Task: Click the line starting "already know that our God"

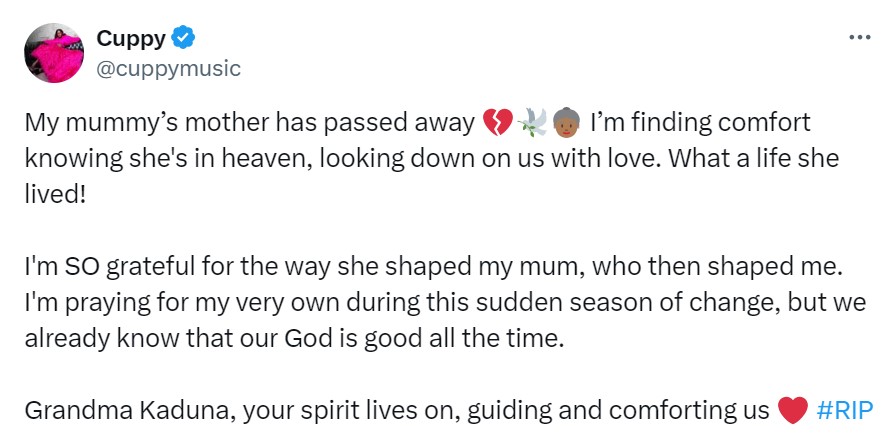Action: tap(294, 336)
